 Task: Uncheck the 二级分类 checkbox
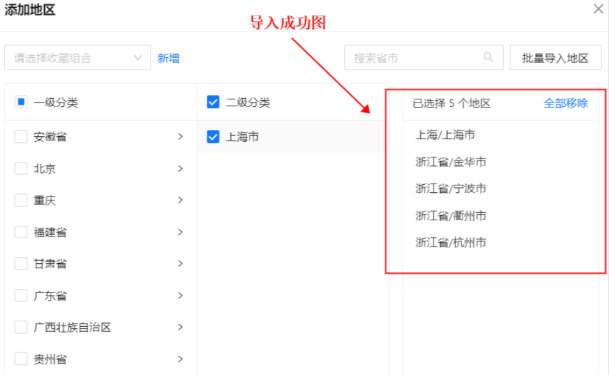click(213, 102)
